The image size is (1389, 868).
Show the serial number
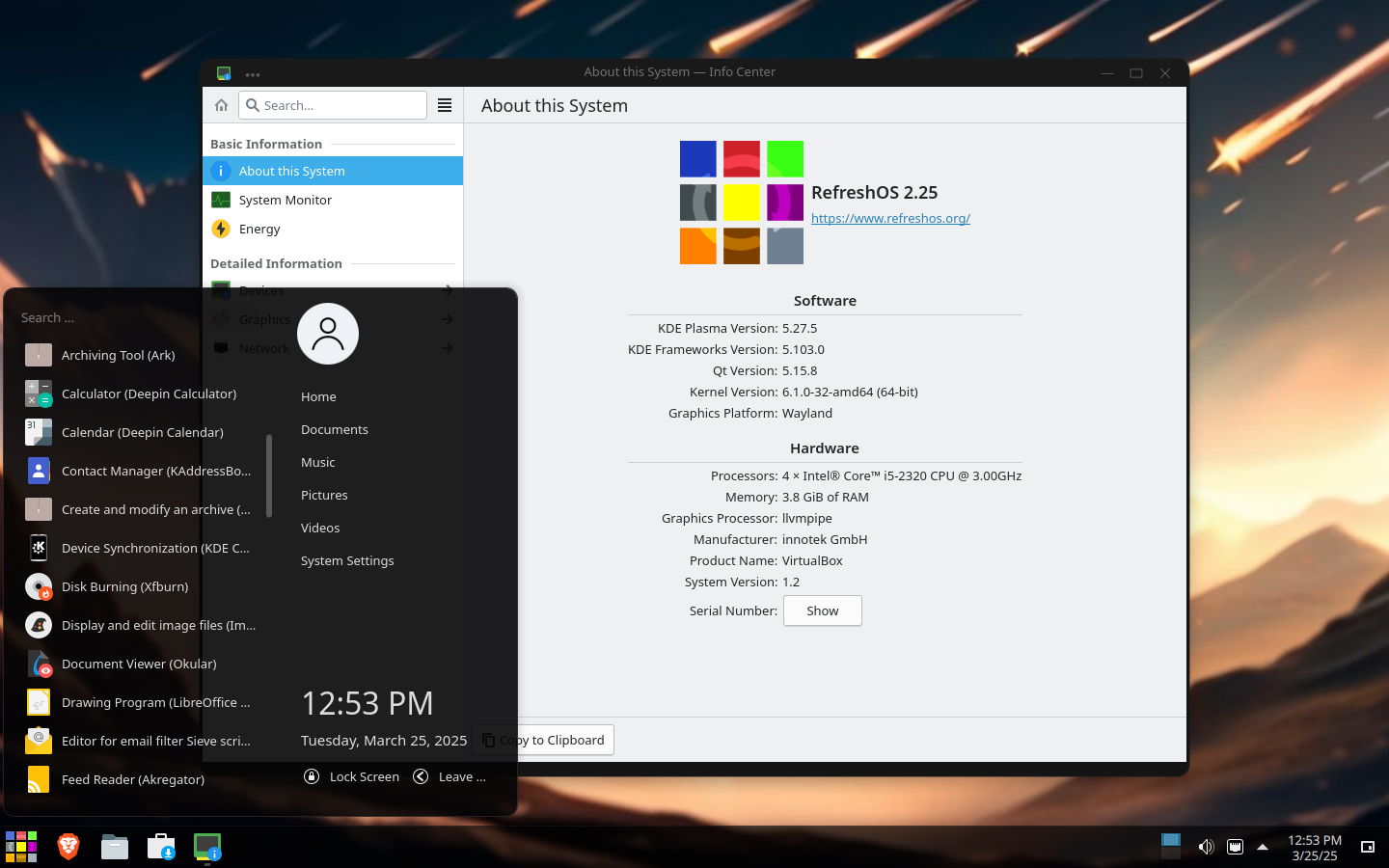point(823,610)
